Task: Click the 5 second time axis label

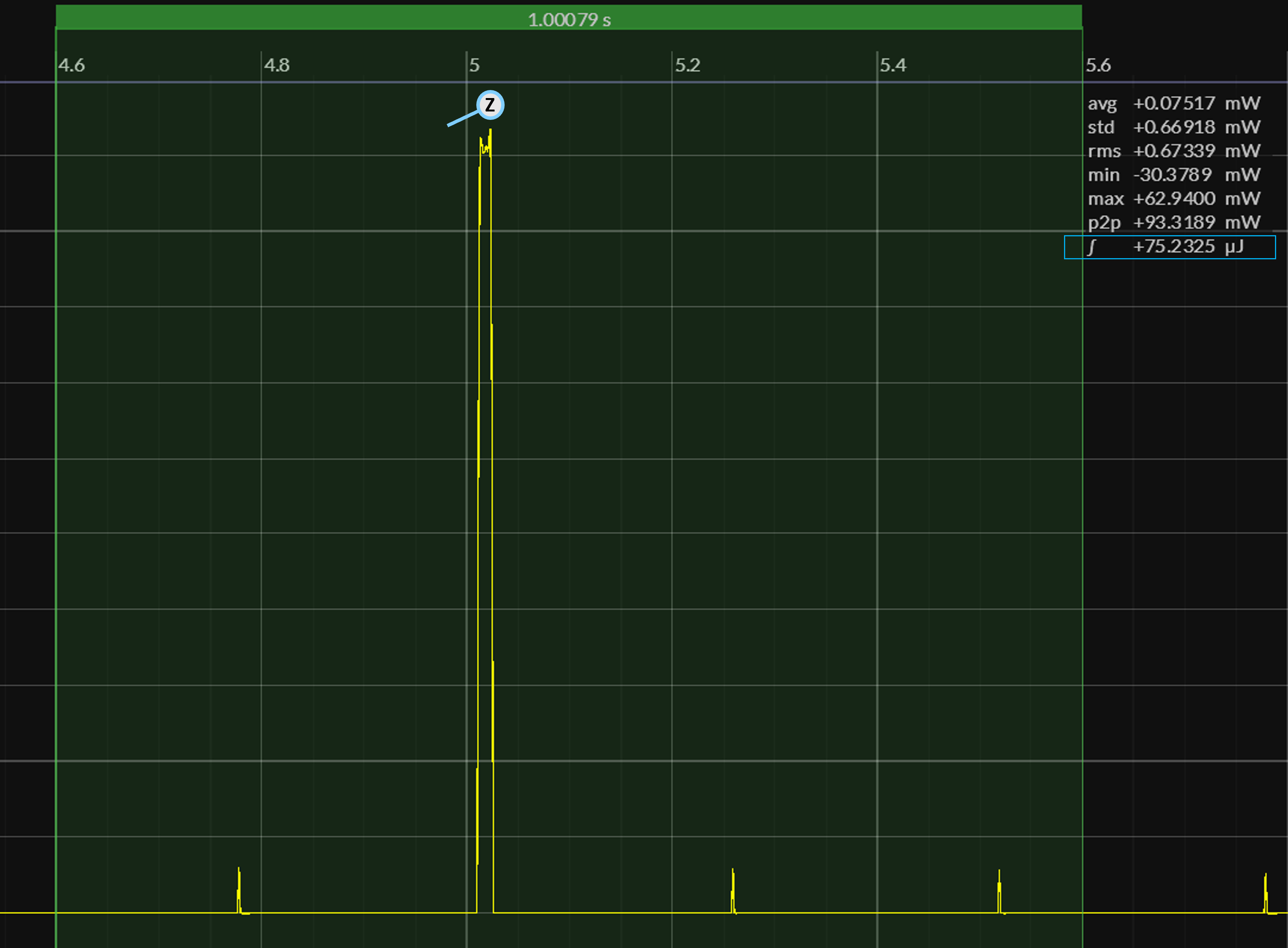Action: tap(474, 65)
